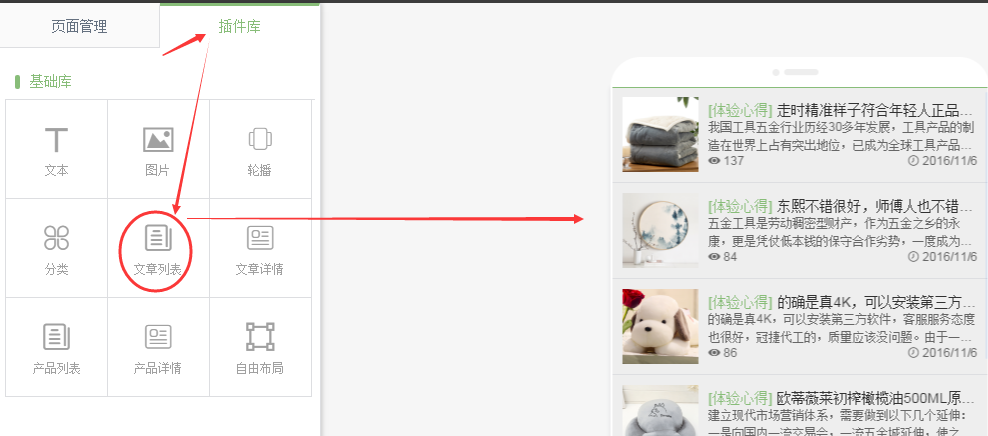Click the plush dog toy thumbnail

point(660,326)
